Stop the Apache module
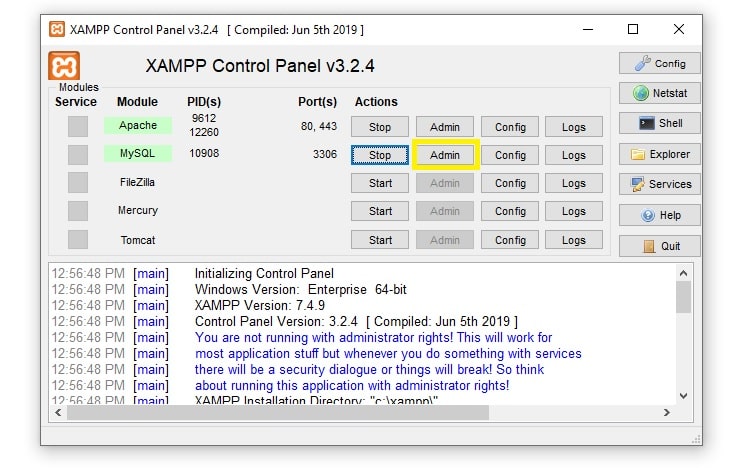The height and width of the screenshot is (468, 743). pyautogui.click(x=380, y=127)
